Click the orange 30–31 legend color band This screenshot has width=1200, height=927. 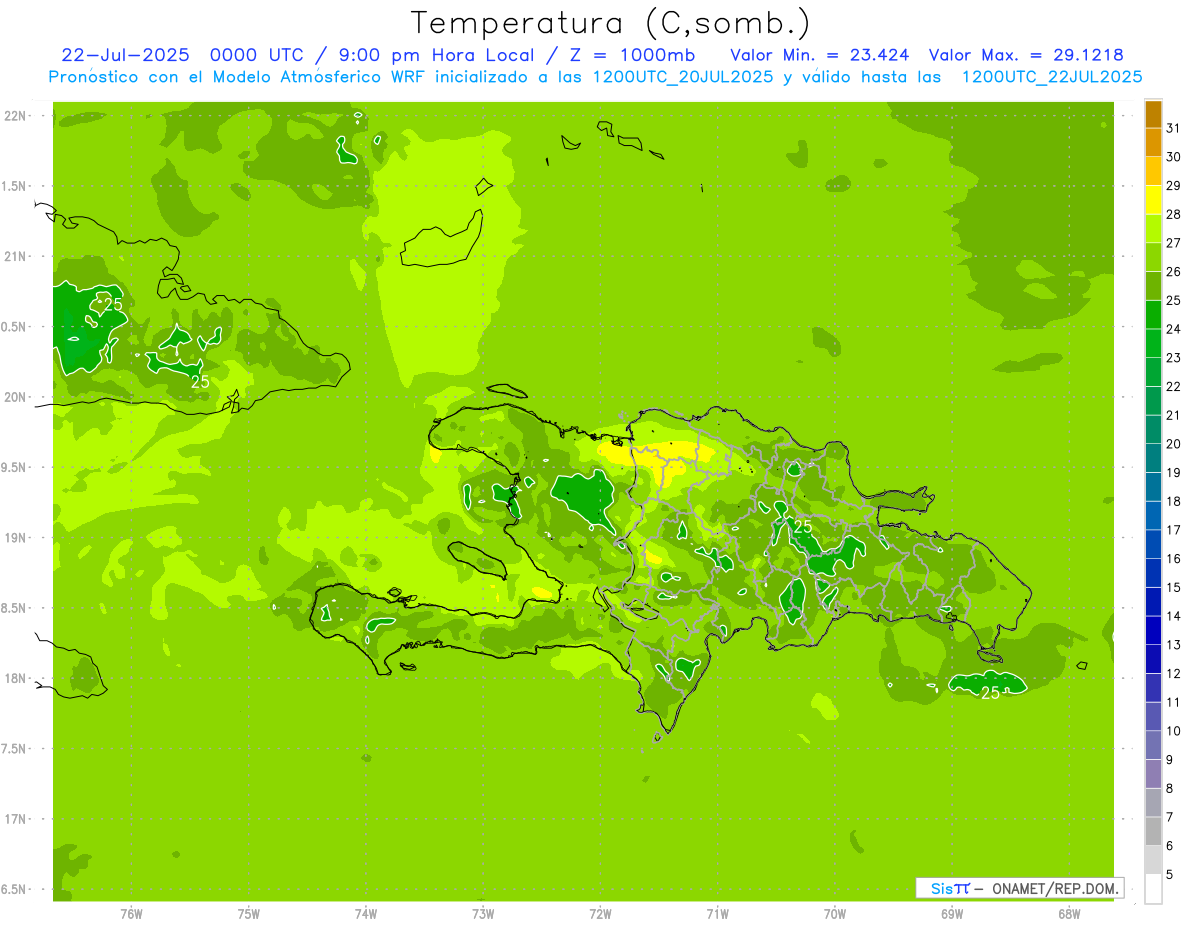click(x=1153, y=143)
